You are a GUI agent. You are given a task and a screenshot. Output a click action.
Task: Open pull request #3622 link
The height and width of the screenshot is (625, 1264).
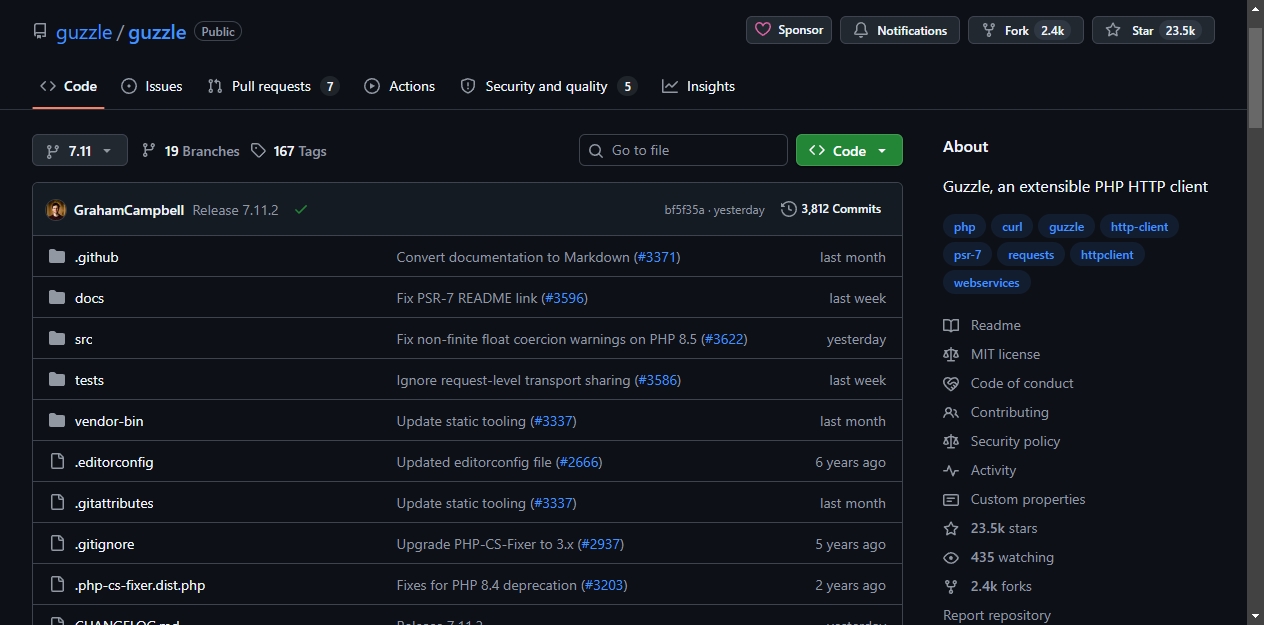724,339
